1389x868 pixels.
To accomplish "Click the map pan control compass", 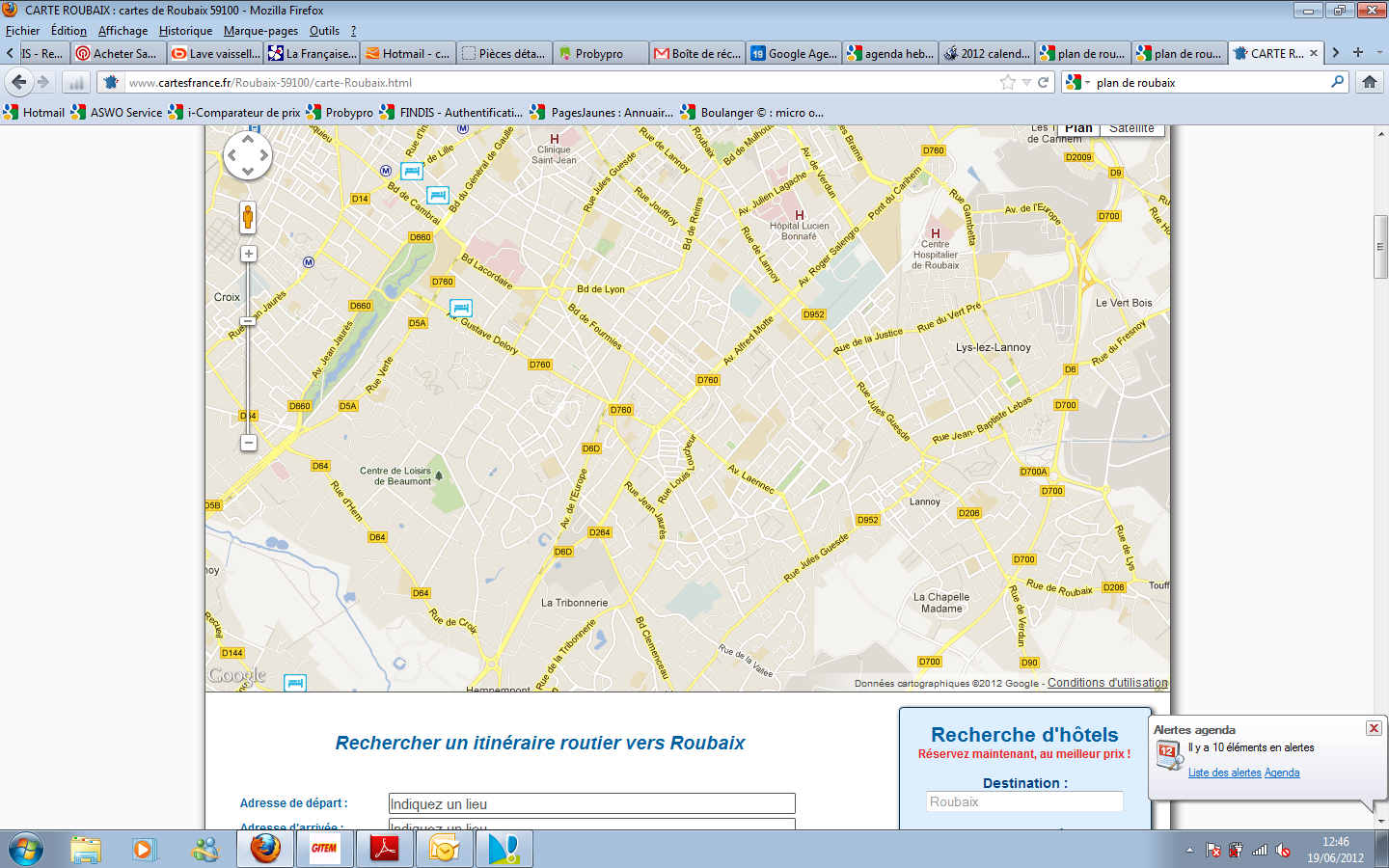I will [x=248, y=155].
